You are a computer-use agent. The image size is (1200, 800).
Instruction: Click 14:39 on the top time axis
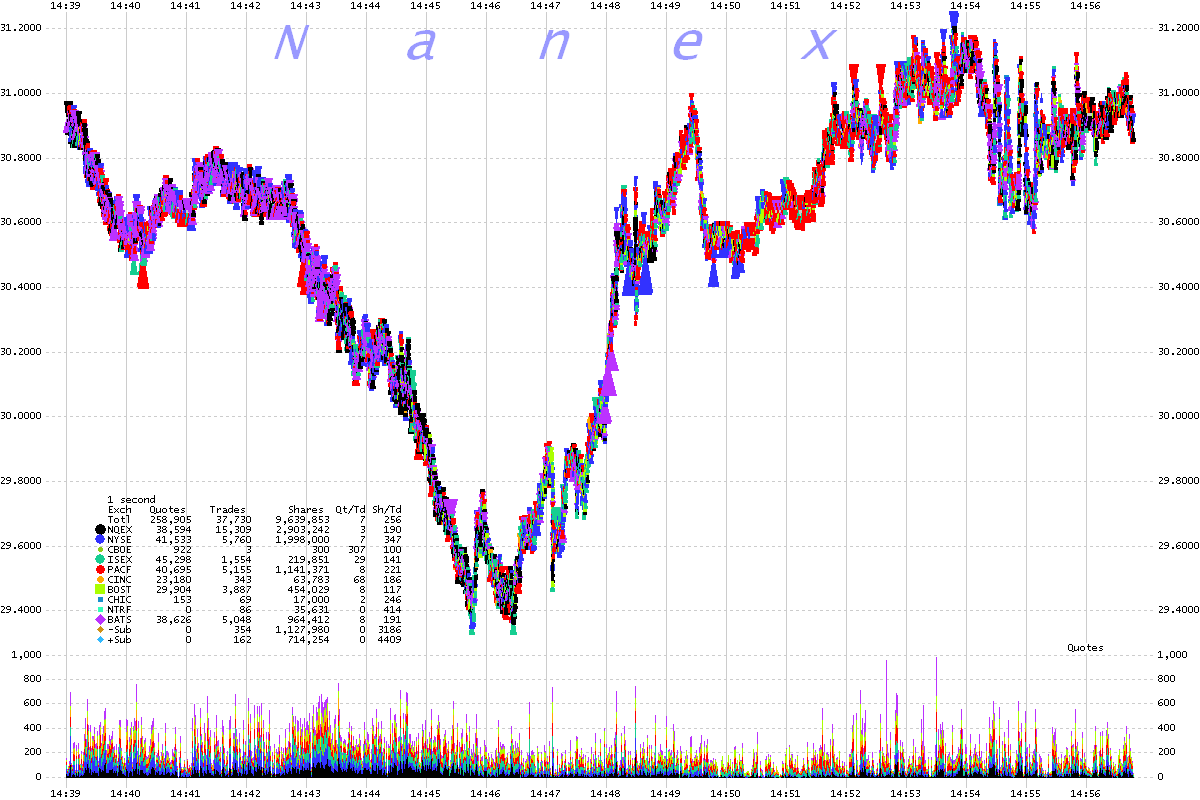click(x=66, y=6)
